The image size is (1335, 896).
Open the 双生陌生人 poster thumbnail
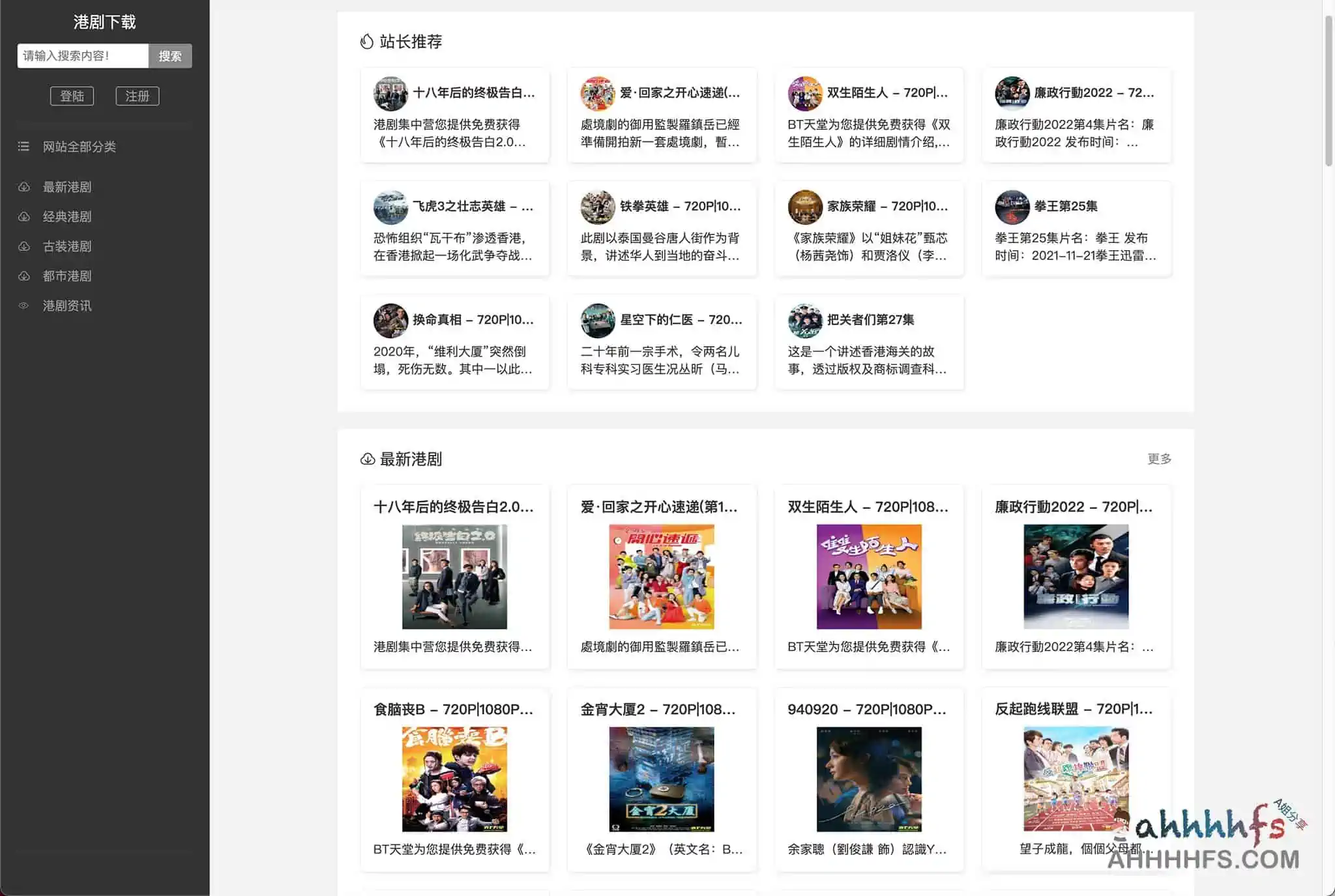click(870, 575)
